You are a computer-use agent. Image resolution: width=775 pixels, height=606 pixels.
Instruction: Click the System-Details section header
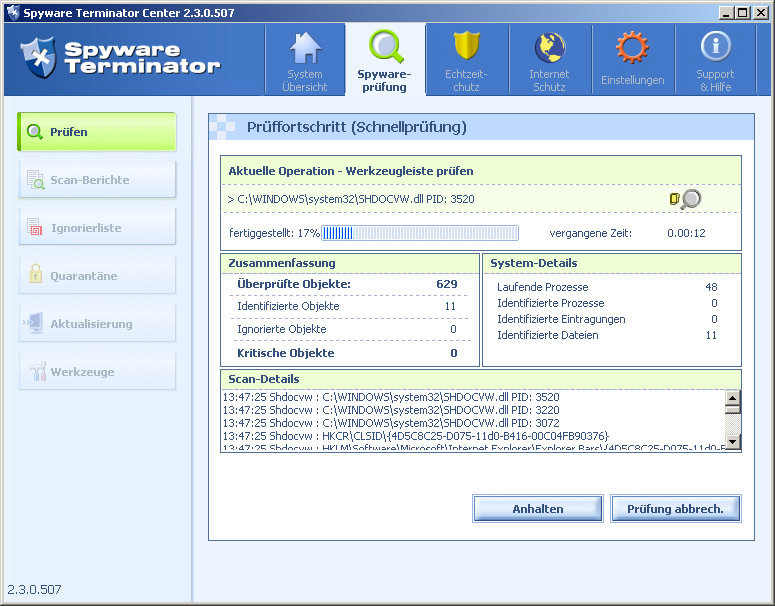[533, 263]
